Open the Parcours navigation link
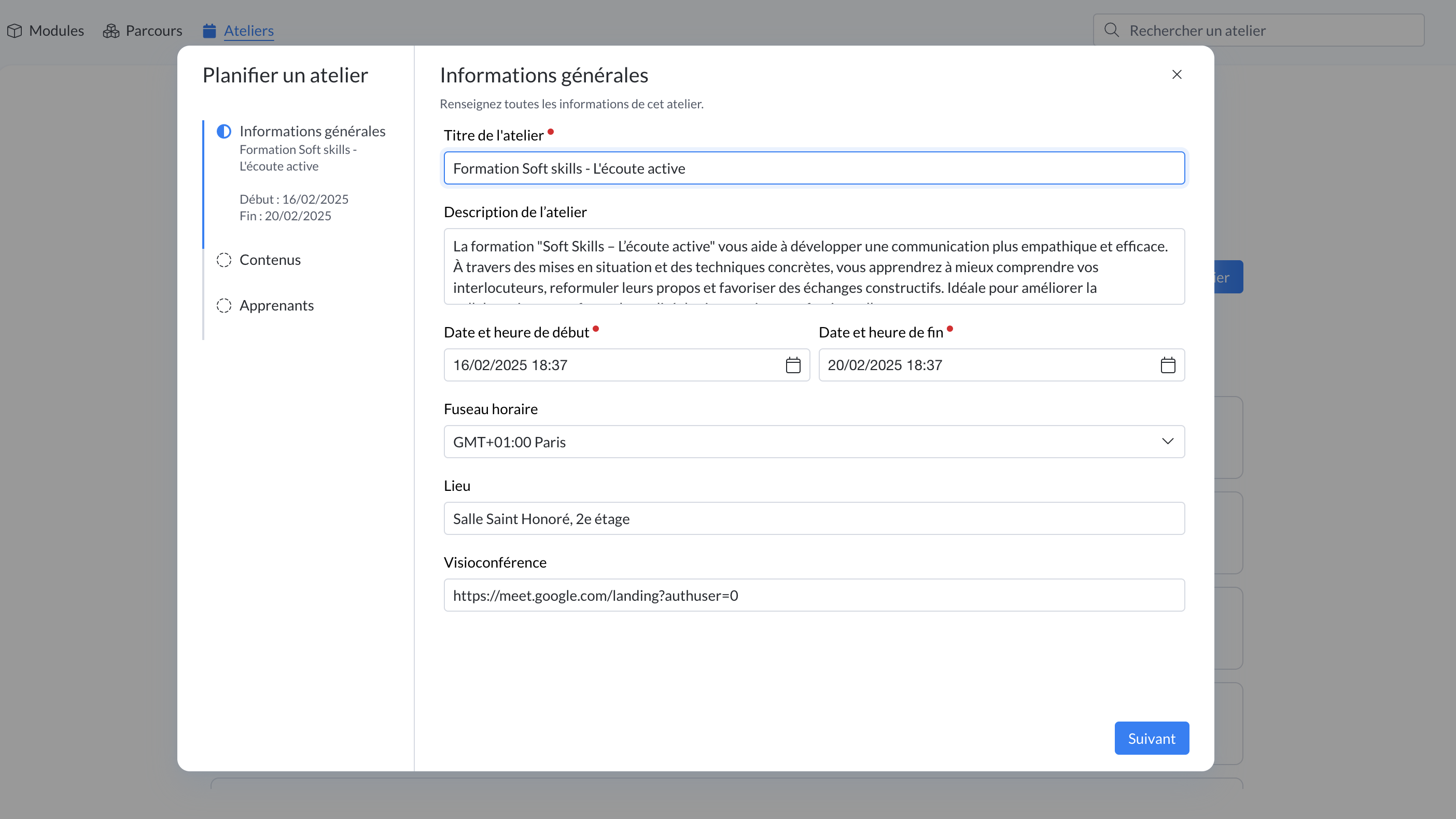Viewport: 1456px width, 819px height. (x=153, y=31)
